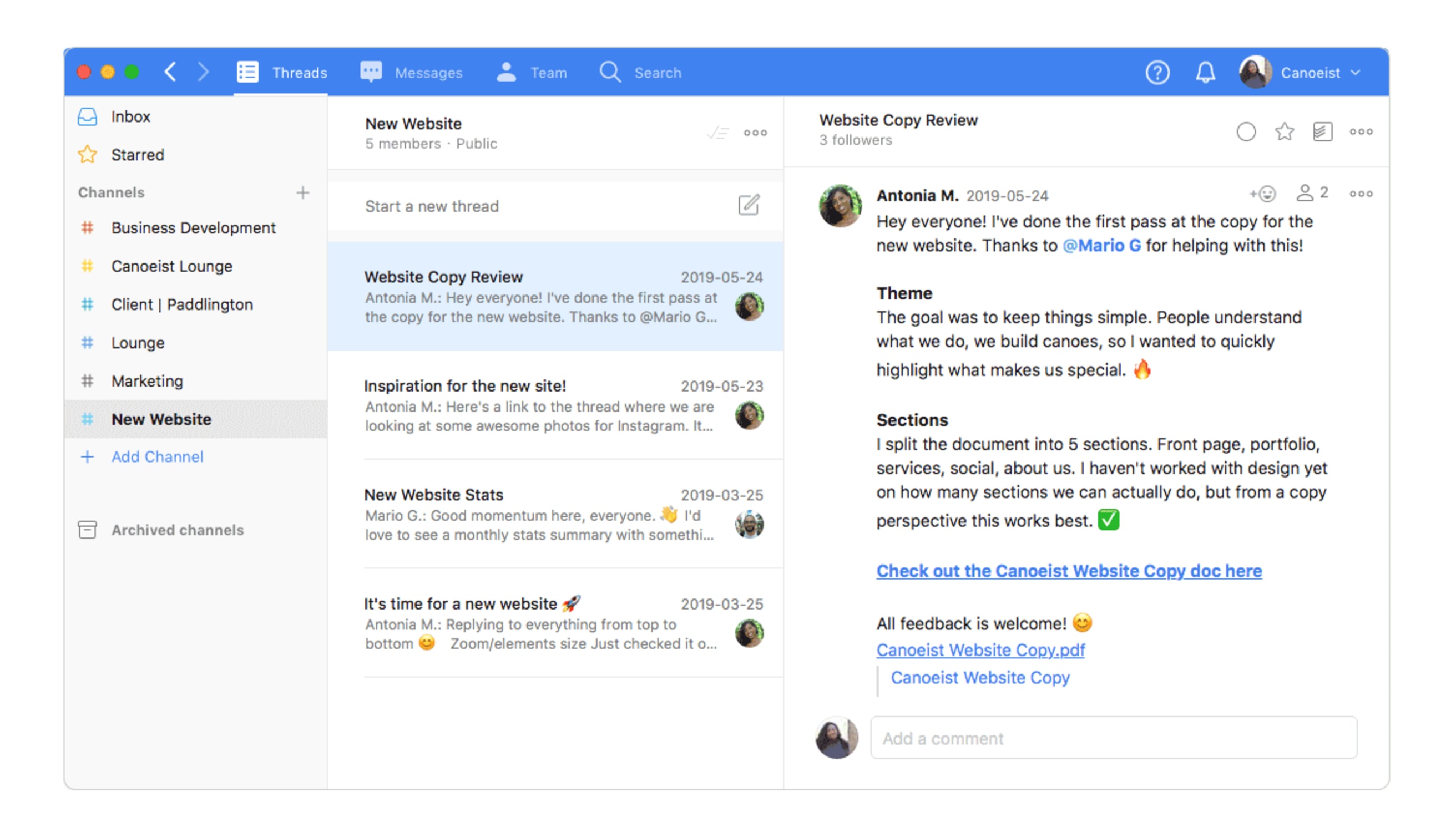Open the Canoeist Website Copy doc link
This screenshot has height=838, width=1456.
point(1069,570)
